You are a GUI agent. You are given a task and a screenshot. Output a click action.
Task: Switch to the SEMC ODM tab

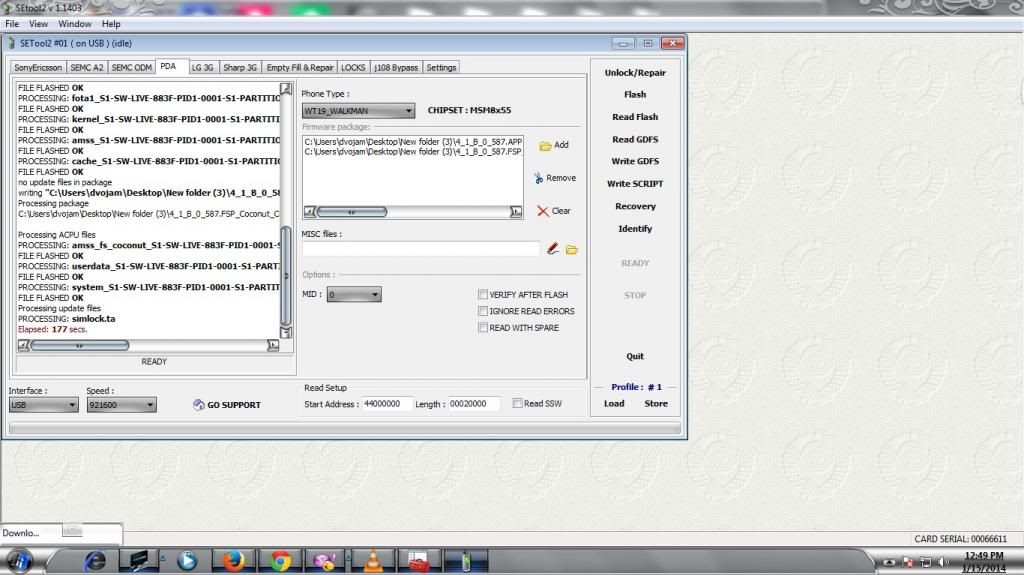[131, 67]
